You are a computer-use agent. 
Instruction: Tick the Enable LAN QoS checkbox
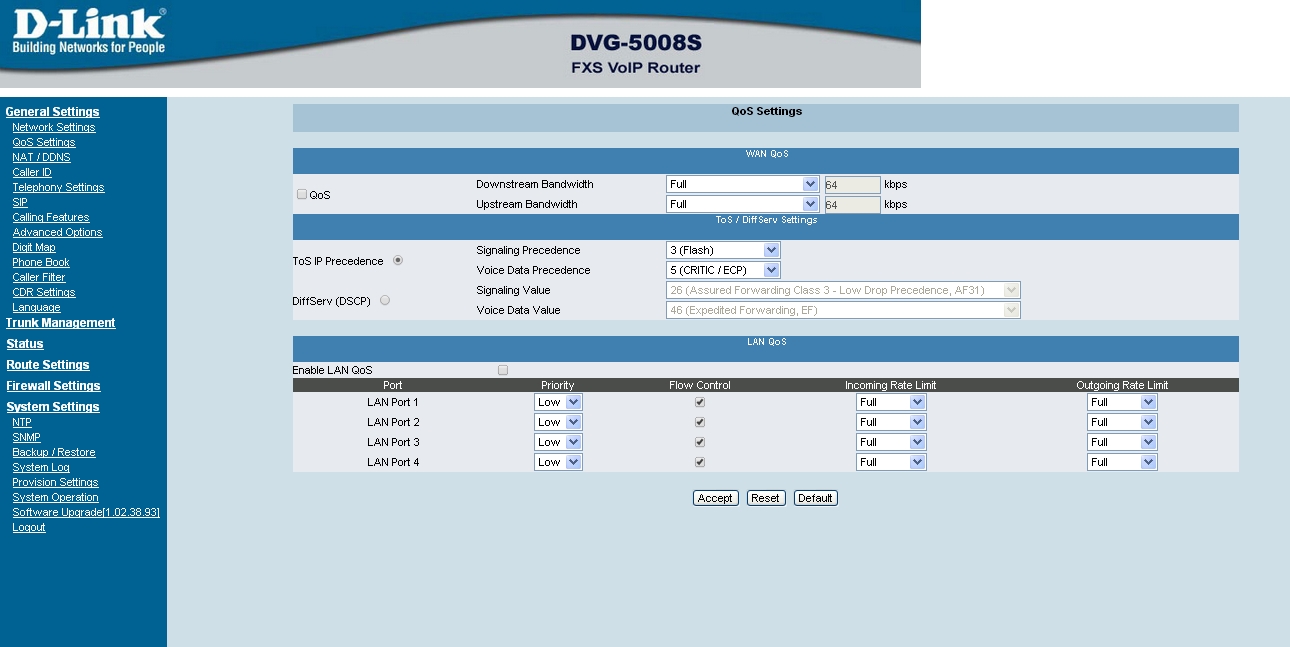tap(503, 370)
